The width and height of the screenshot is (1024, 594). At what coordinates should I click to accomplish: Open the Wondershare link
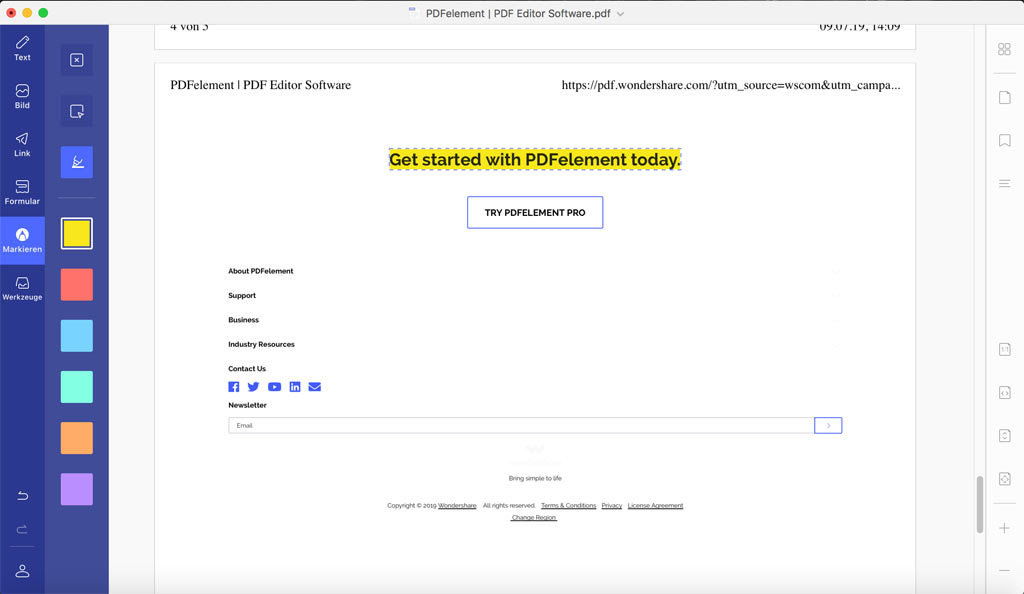coord(457,506)
